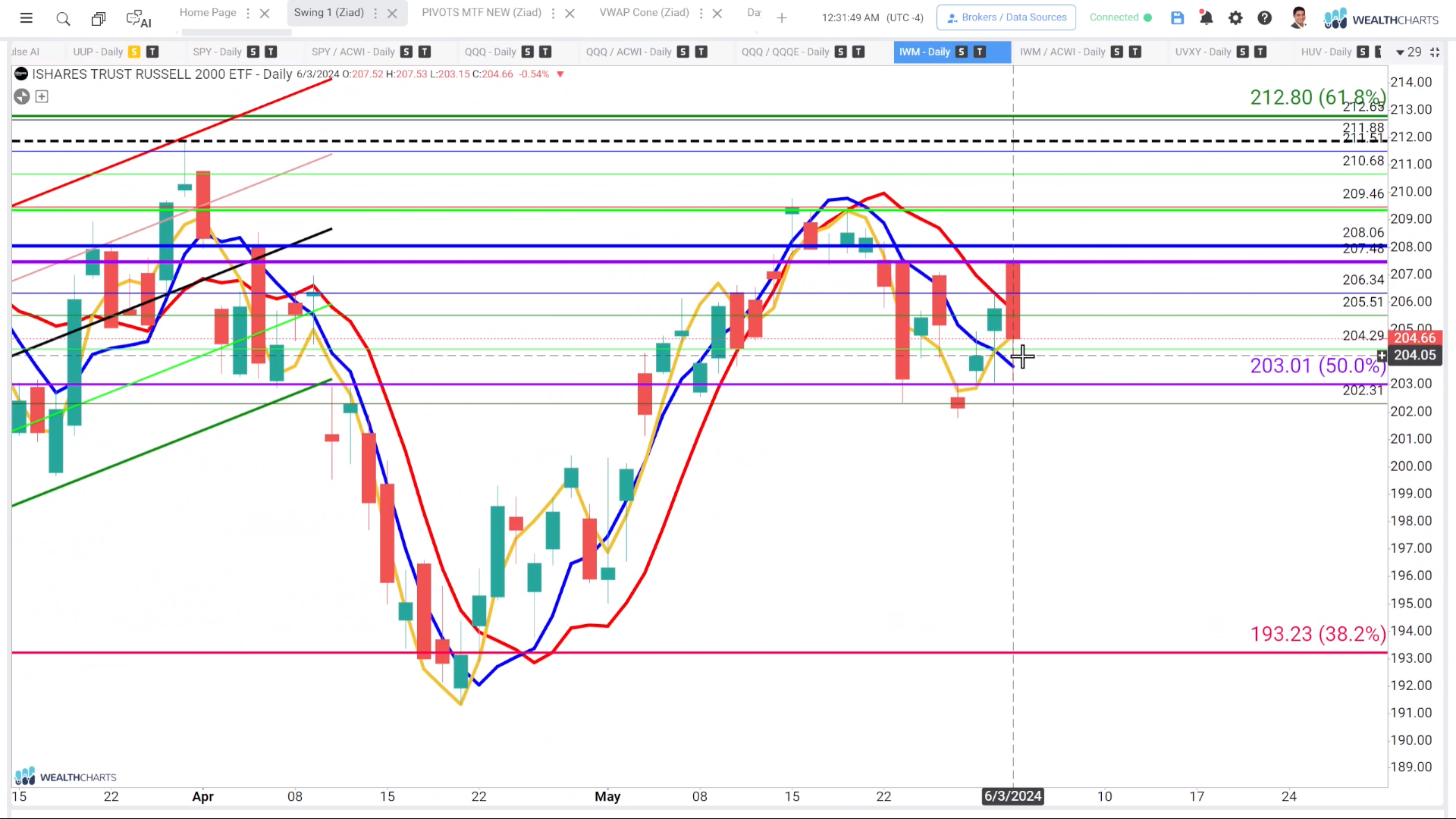1456x819 pixels.
Task: Switch to the Swing 1 (Ziad) tab
Action: [x=329, y=13]
